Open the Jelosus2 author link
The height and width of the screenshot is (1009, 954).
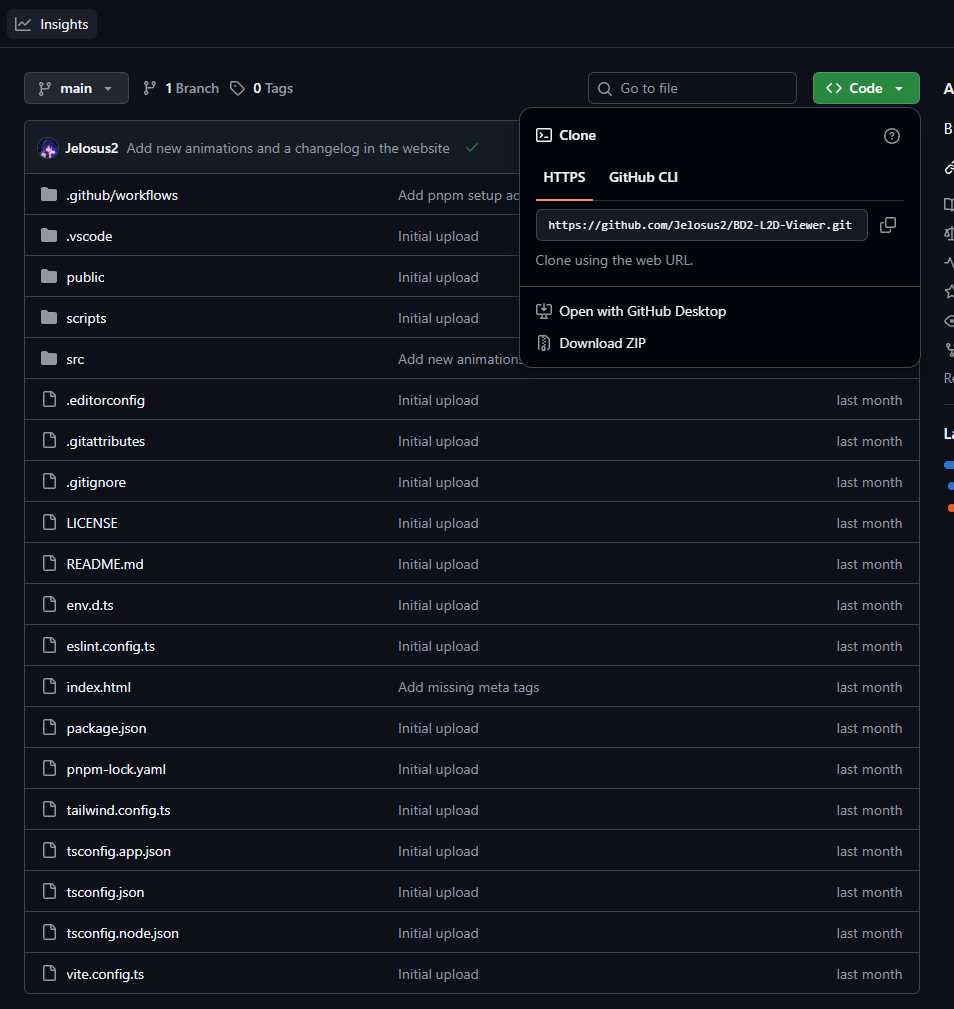point(91,149)
